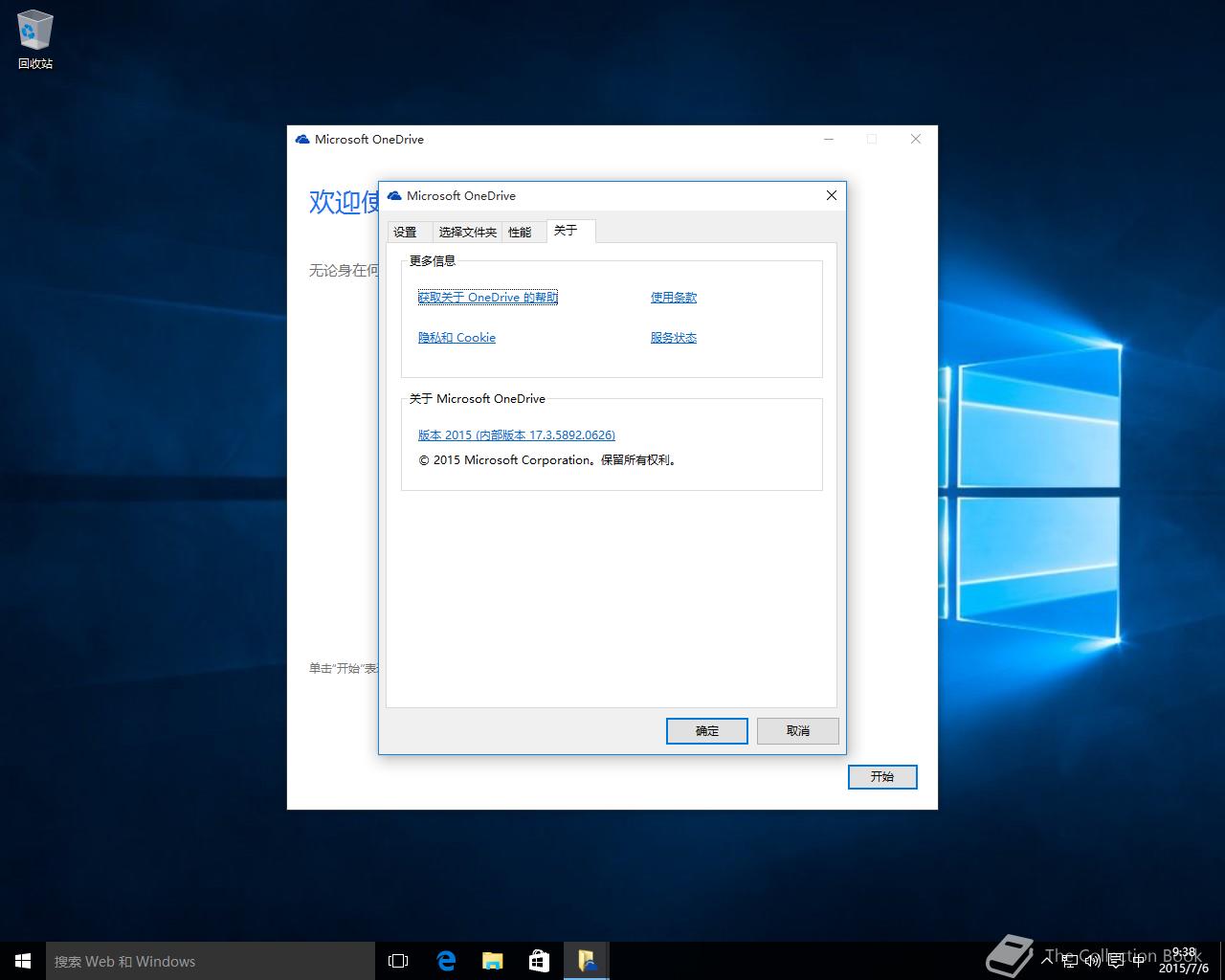Click the version 17.3.5892.0626 link

tap(517, 435)
